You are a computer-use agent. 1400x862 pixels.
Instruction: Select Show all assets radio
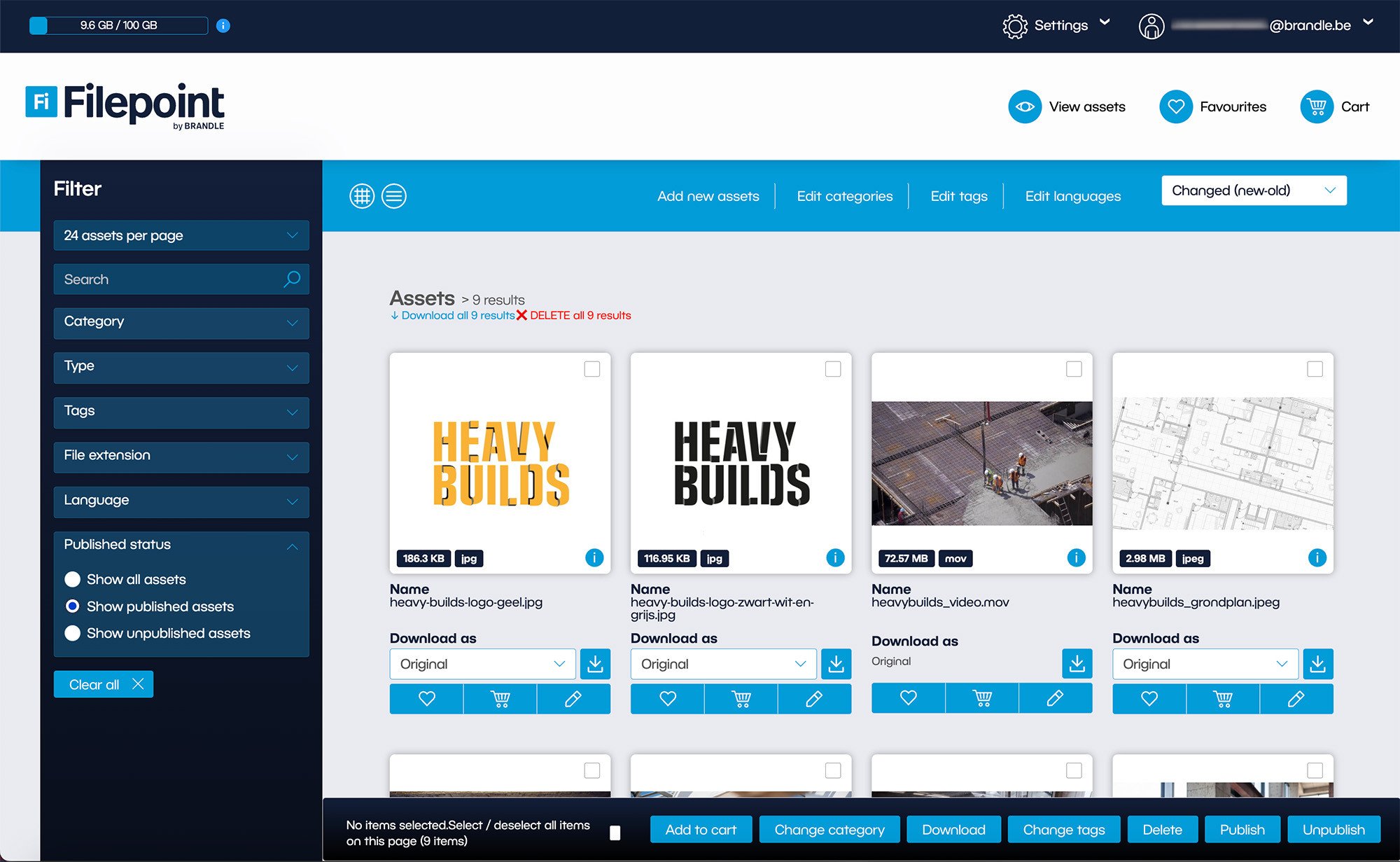point(72,580)
